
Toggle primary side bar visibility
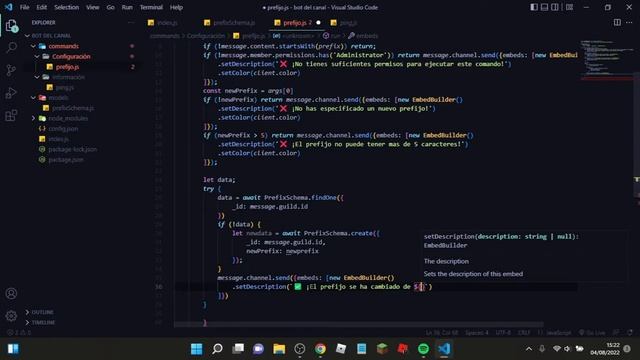(x=534, y=7)
